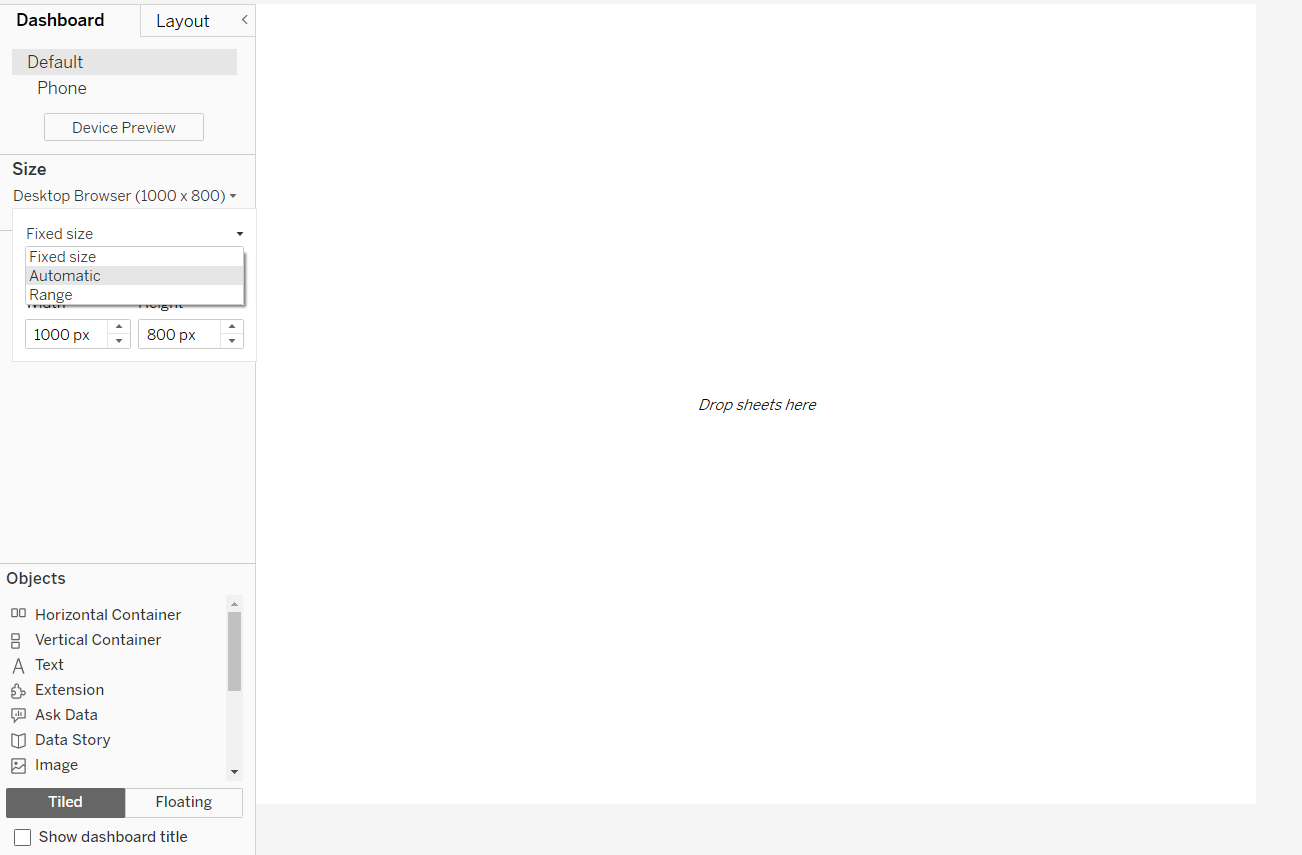Enable Show dashboard title checkbox
Image resolution: width=1302 pixels, height=855 pixels.
tap(22, 837)
